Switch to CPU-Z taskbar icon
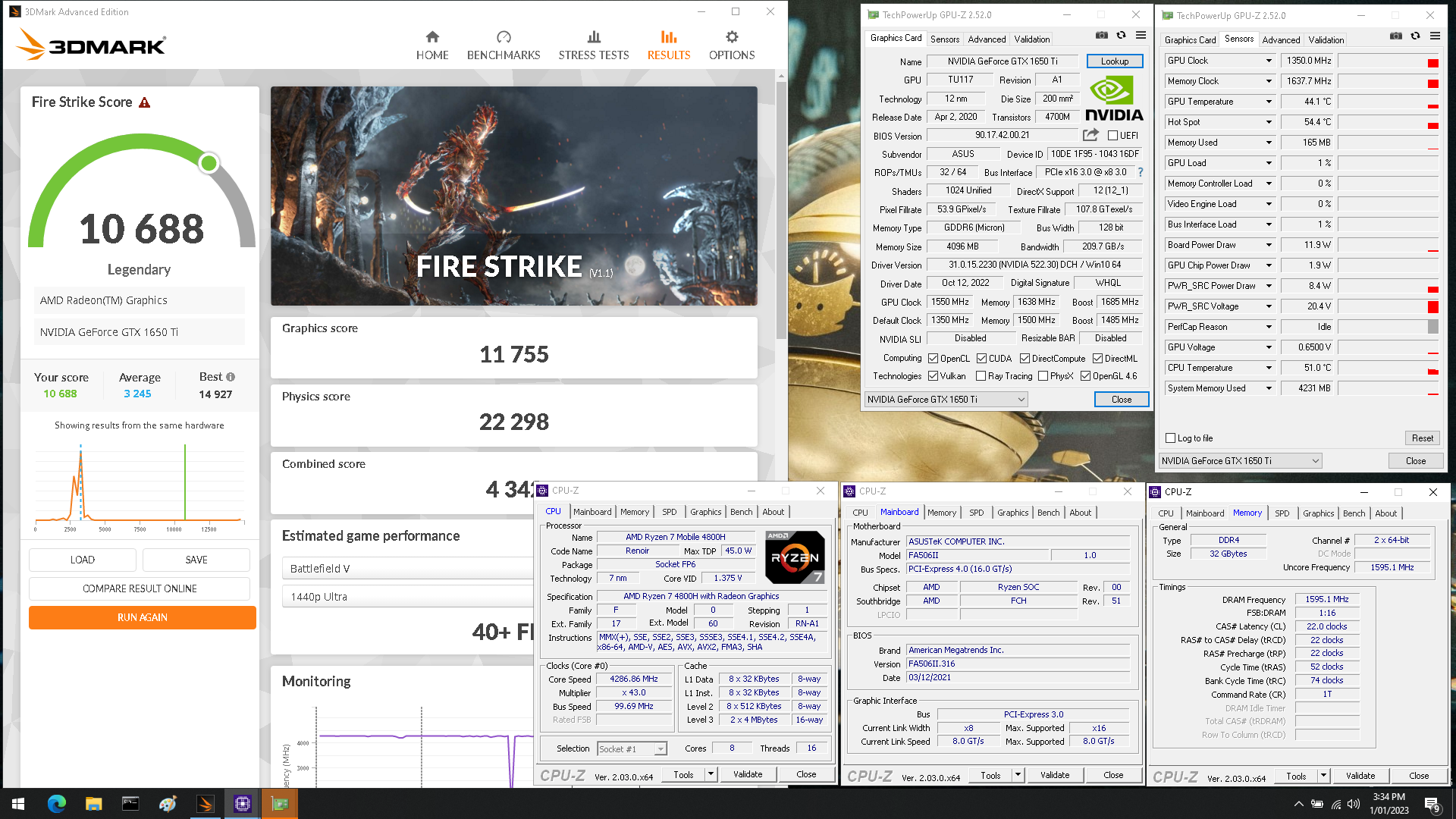This screenshot has width=1456, height=819. 243,804
